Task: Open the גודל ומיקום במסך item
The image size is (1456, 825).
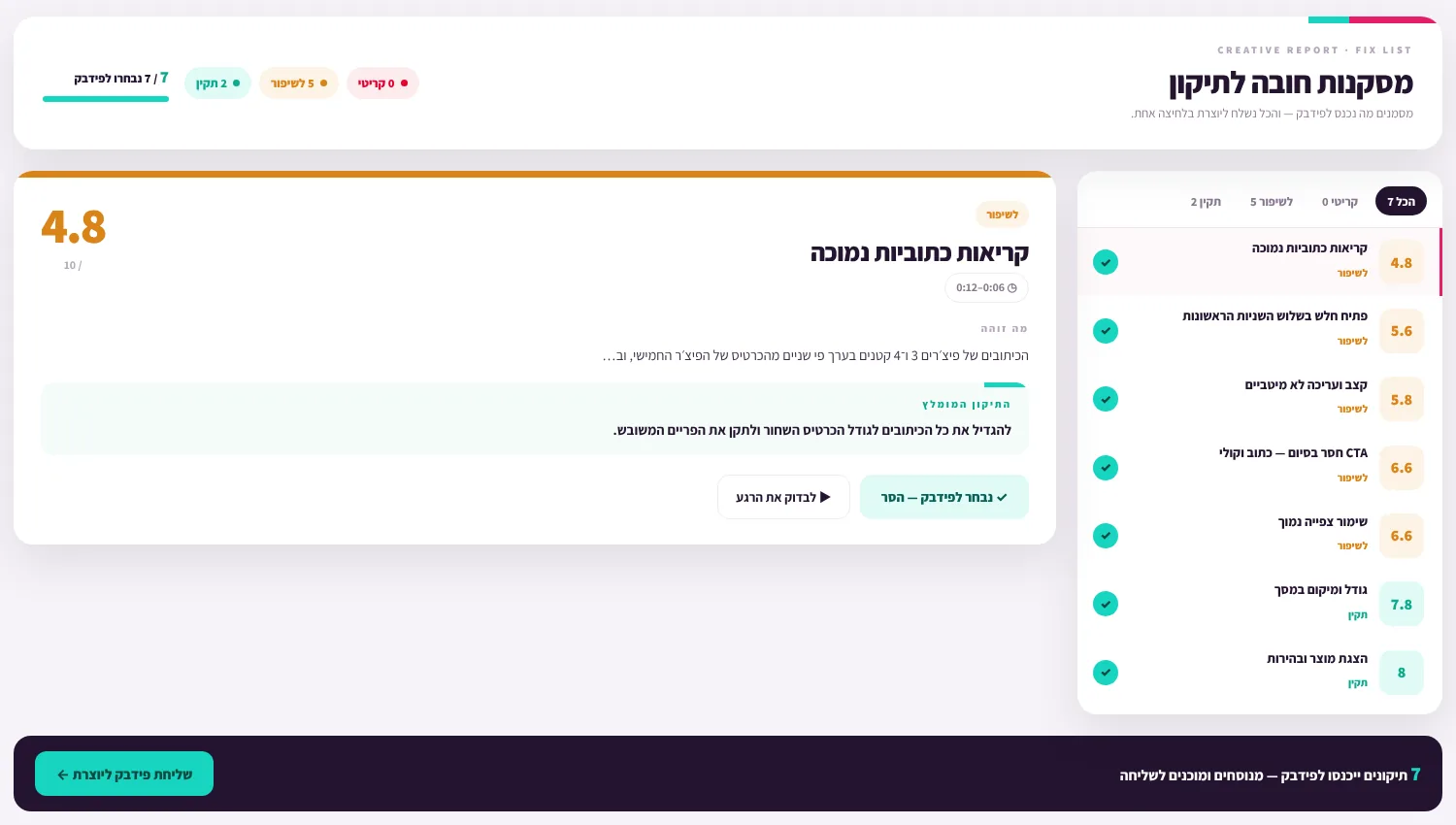Action: (1260, 604)
